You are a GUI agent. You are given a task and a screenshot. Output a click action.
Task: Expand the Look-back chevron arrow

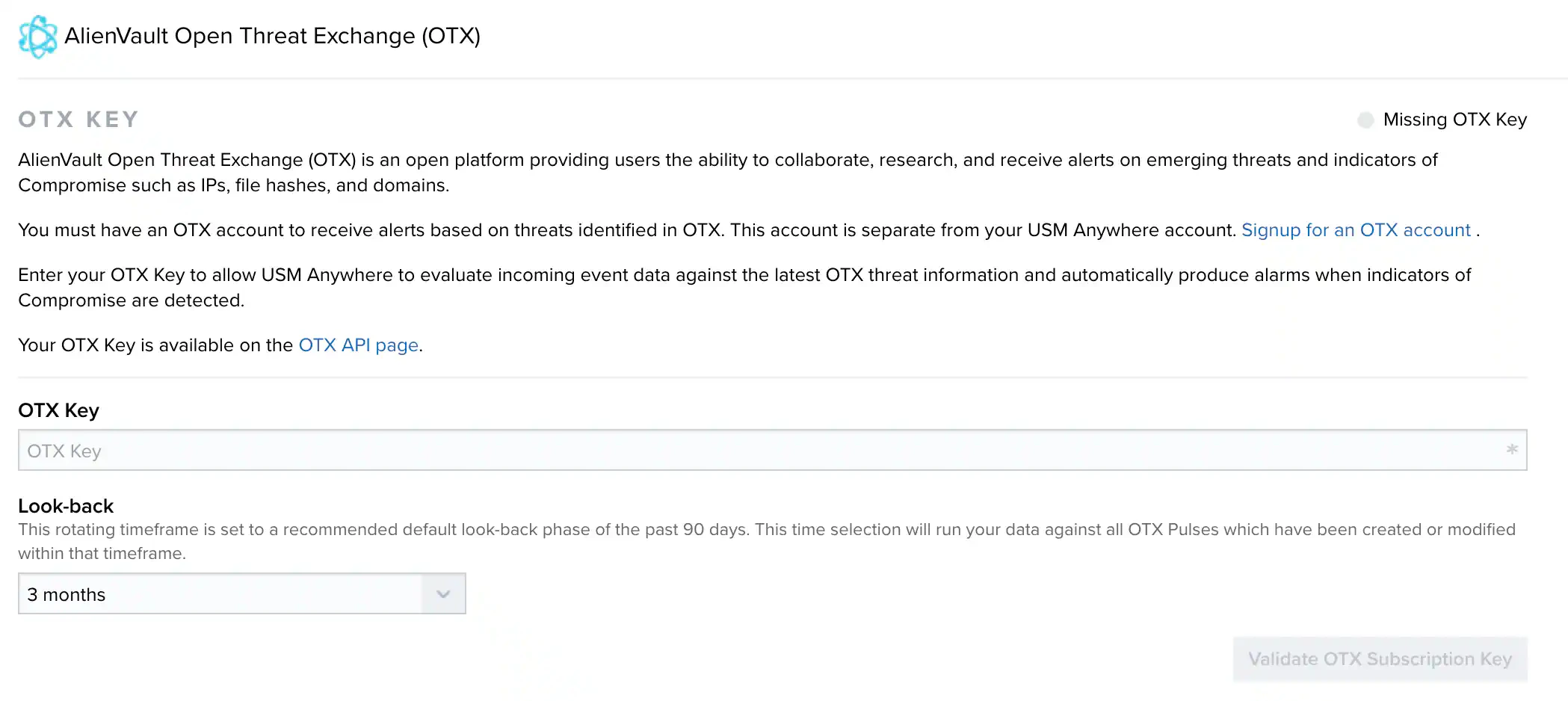tap(443, 594)
